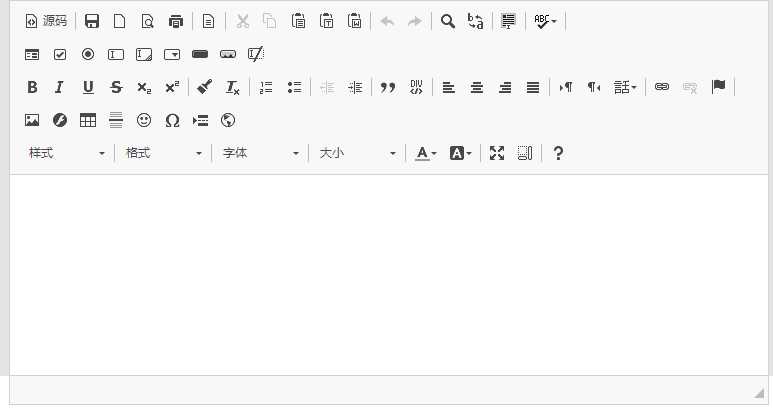
Task: Open the text color picker
Action: (425, 153)
